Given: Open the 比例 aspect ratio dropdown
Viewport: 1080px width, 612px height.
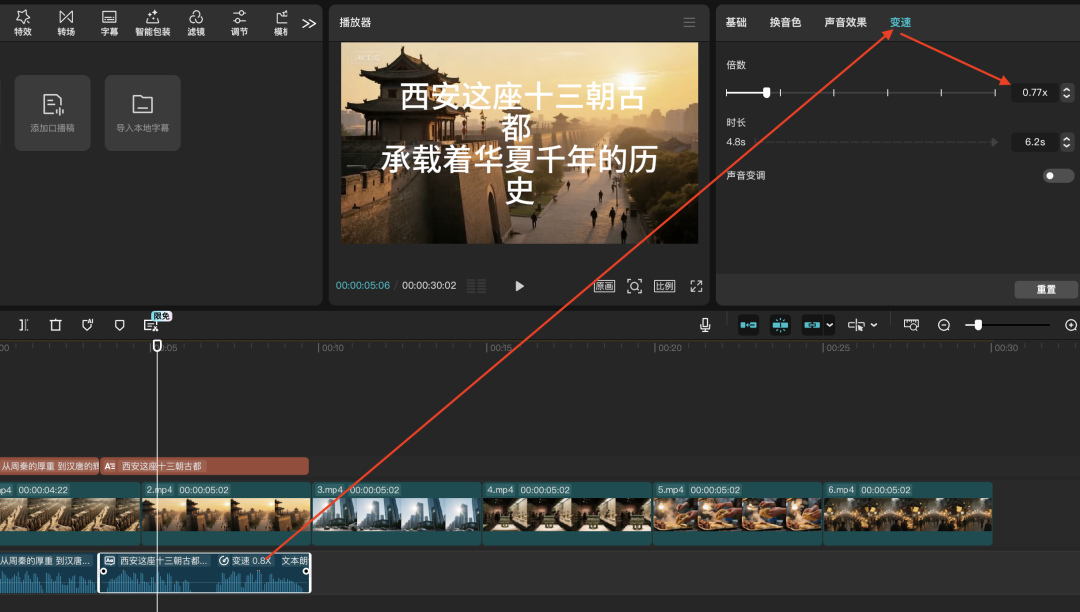Looking at the screenshot, I should click(x=664, y=285).
